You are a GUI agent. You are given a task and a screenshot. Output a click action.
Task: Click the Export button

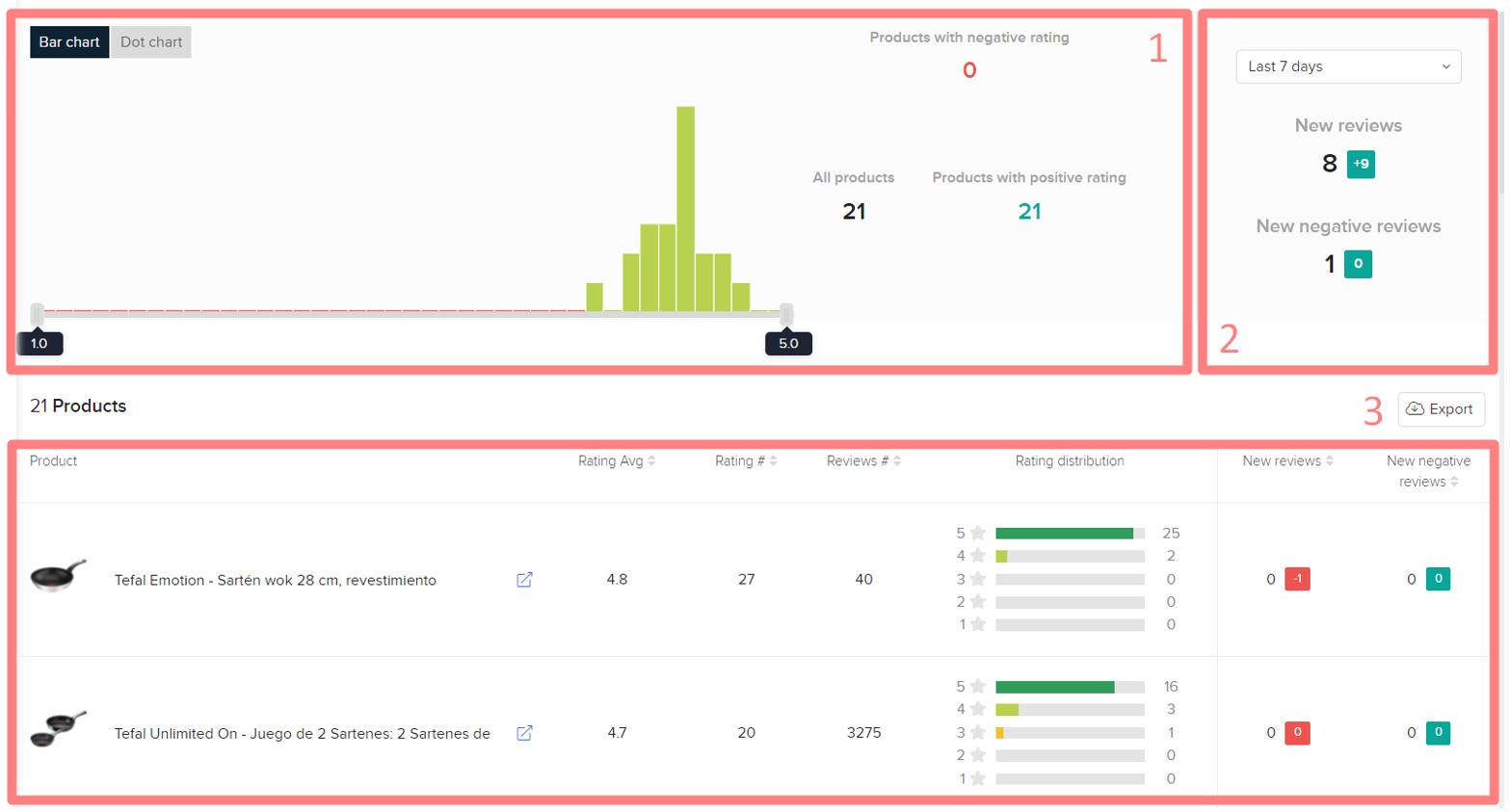[1441, 409]
